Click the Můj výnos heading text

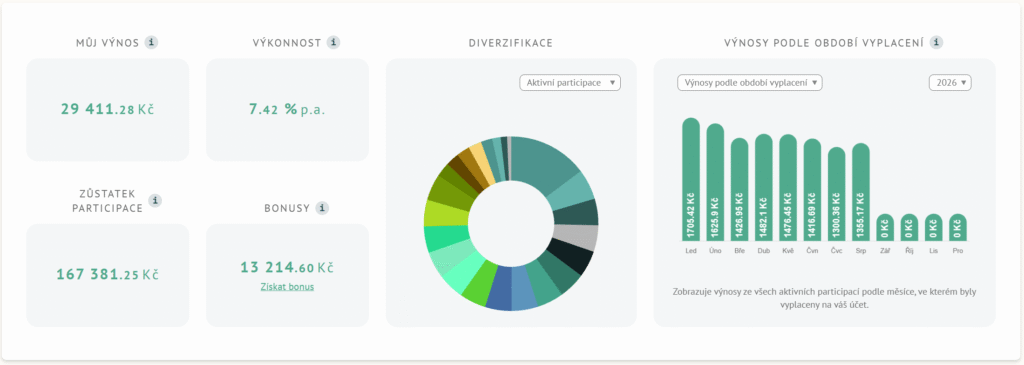(x=108, y=43)
